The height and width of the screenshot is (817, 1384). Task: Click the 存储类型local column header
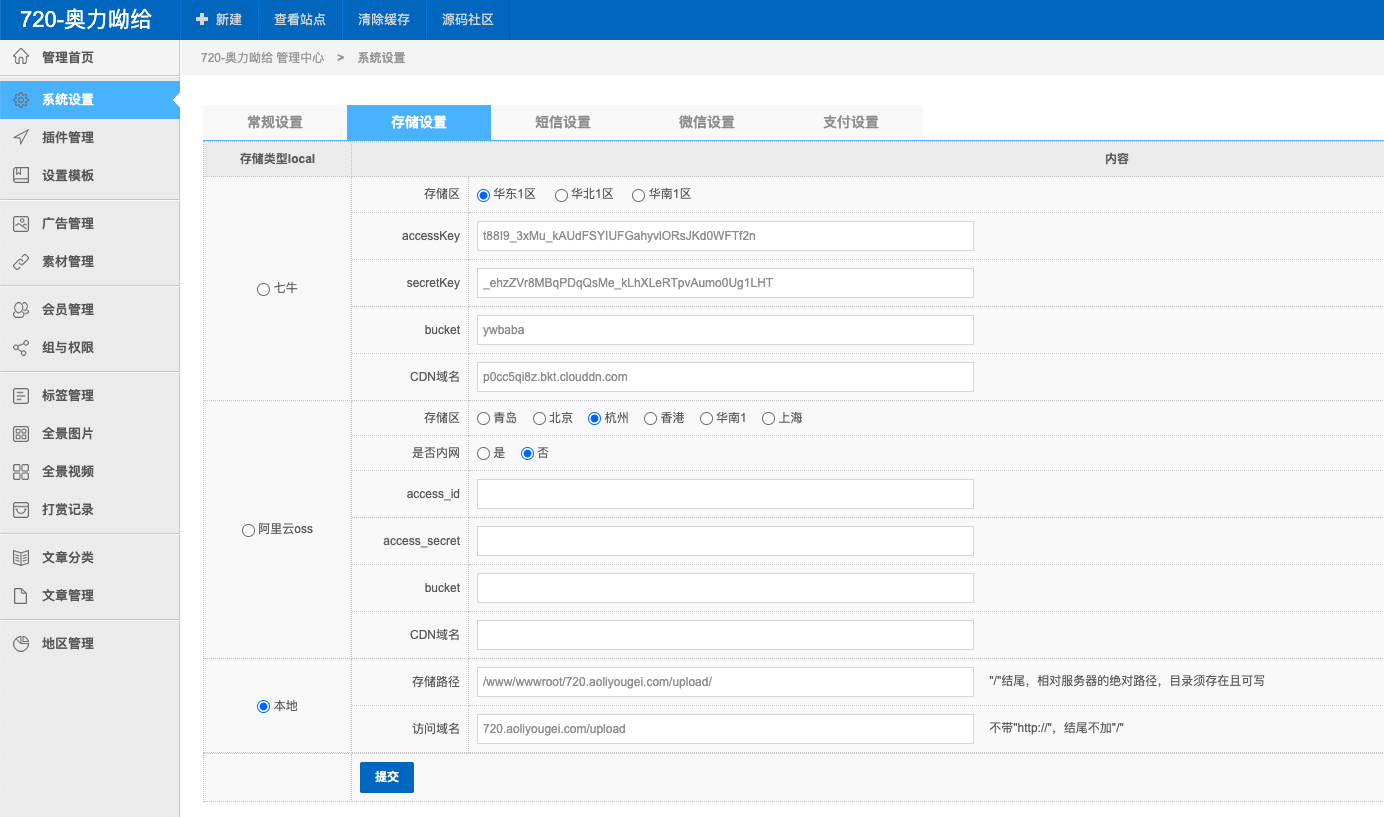tap(277, 159)
